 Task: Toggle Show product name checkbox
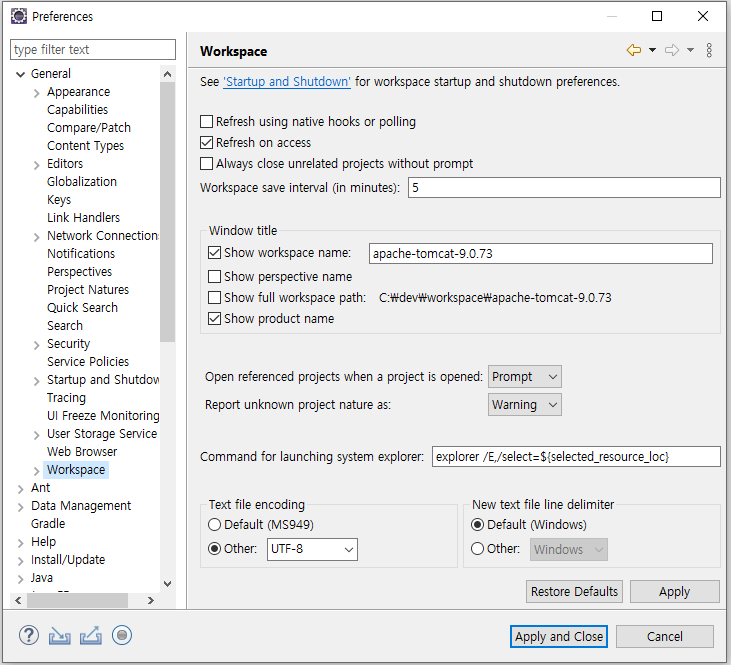point(214,319)
